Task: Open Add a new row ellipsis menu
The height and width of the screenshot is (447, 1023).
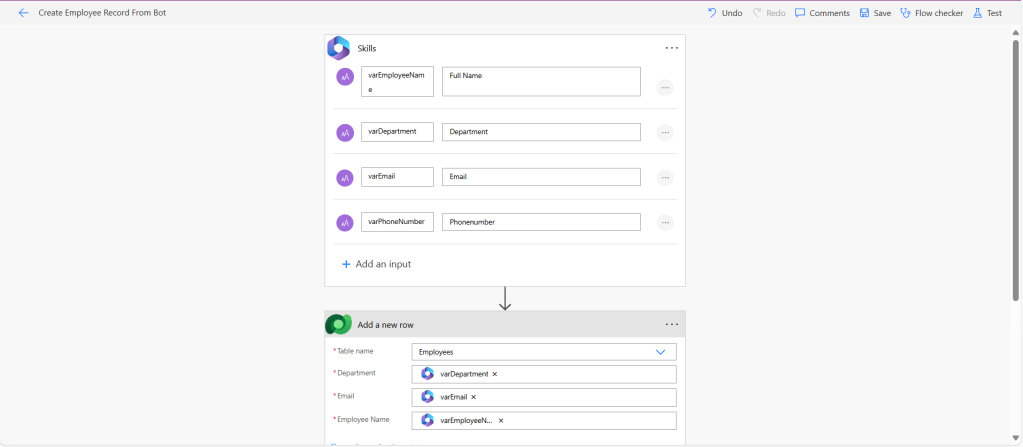Action: click(x=672, y=324)
